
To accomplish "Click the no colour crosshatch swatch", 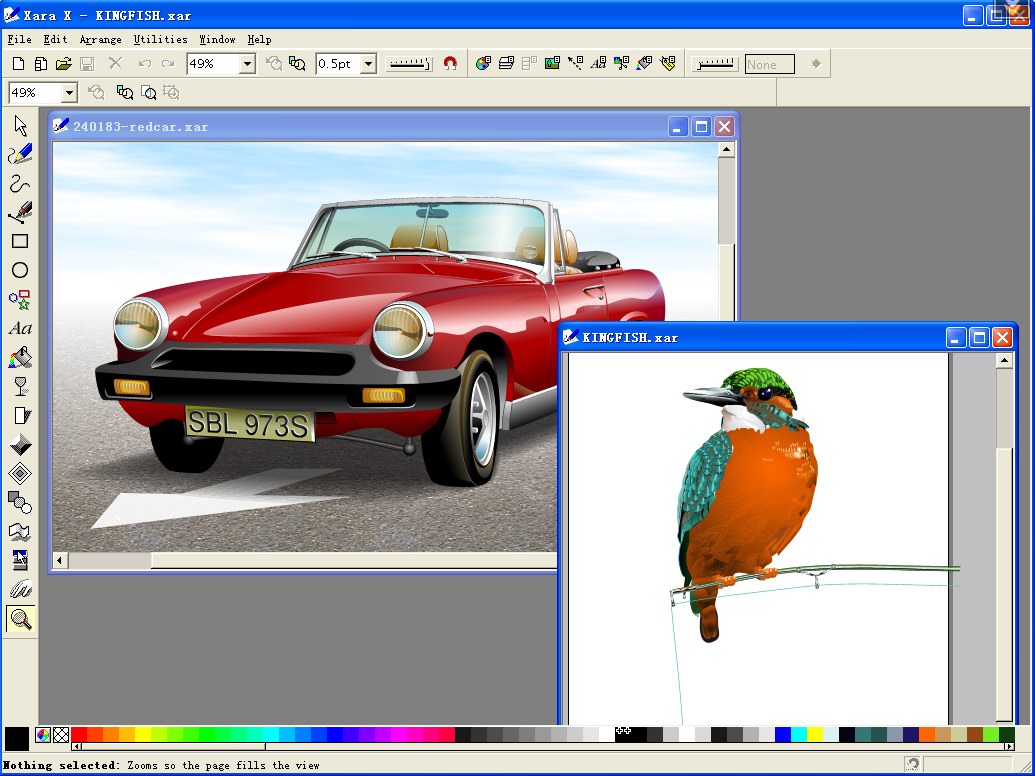I will (61, 734).
